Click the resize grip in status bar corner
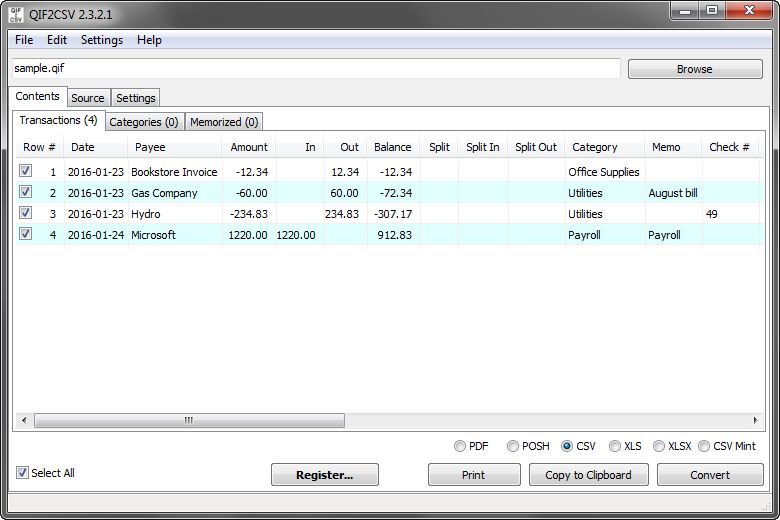 (x=766, y=506)
